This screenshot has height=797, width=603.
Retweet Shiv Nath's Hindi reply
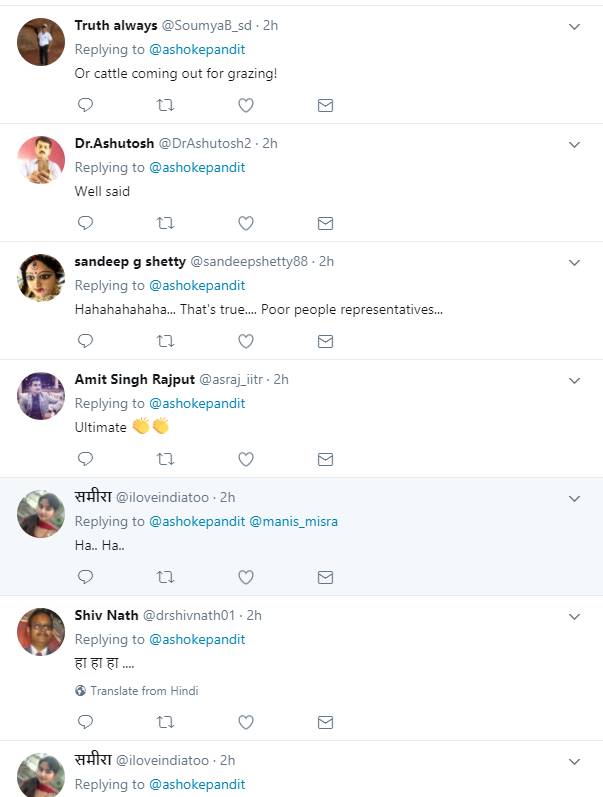tap(166, 721)
